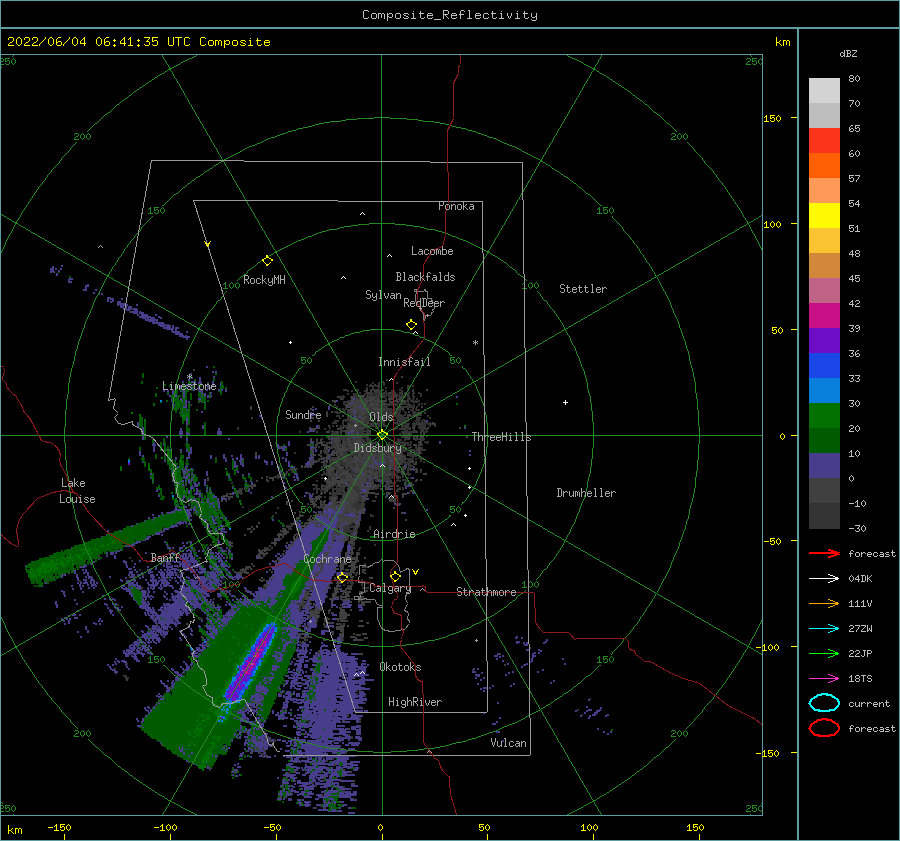
Task: Click the 20 dBZ green color swatch
Action: [x=824, y=416]
